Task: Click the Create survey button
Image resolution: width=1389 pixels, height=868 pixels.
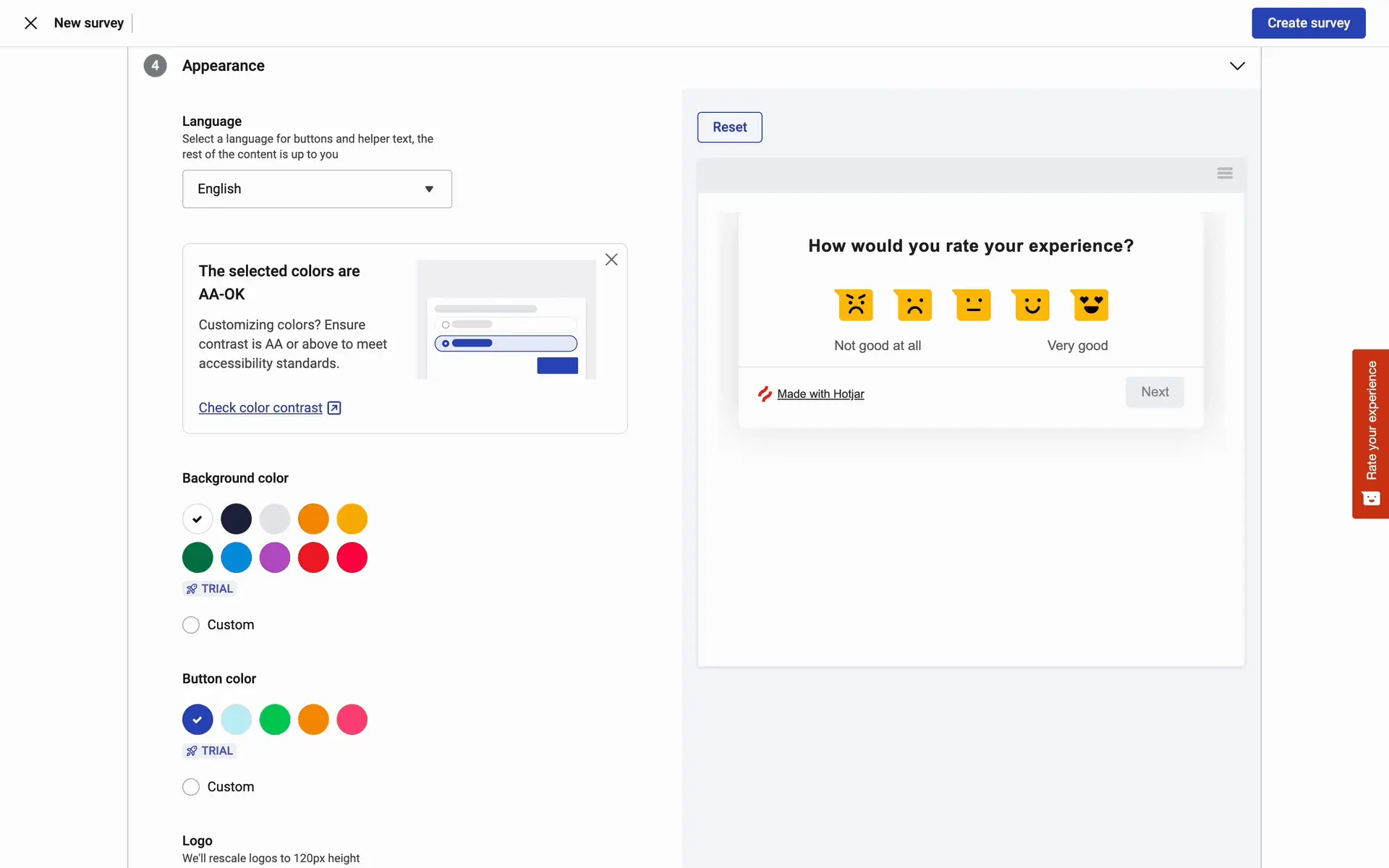Action: pos(1308,23)
